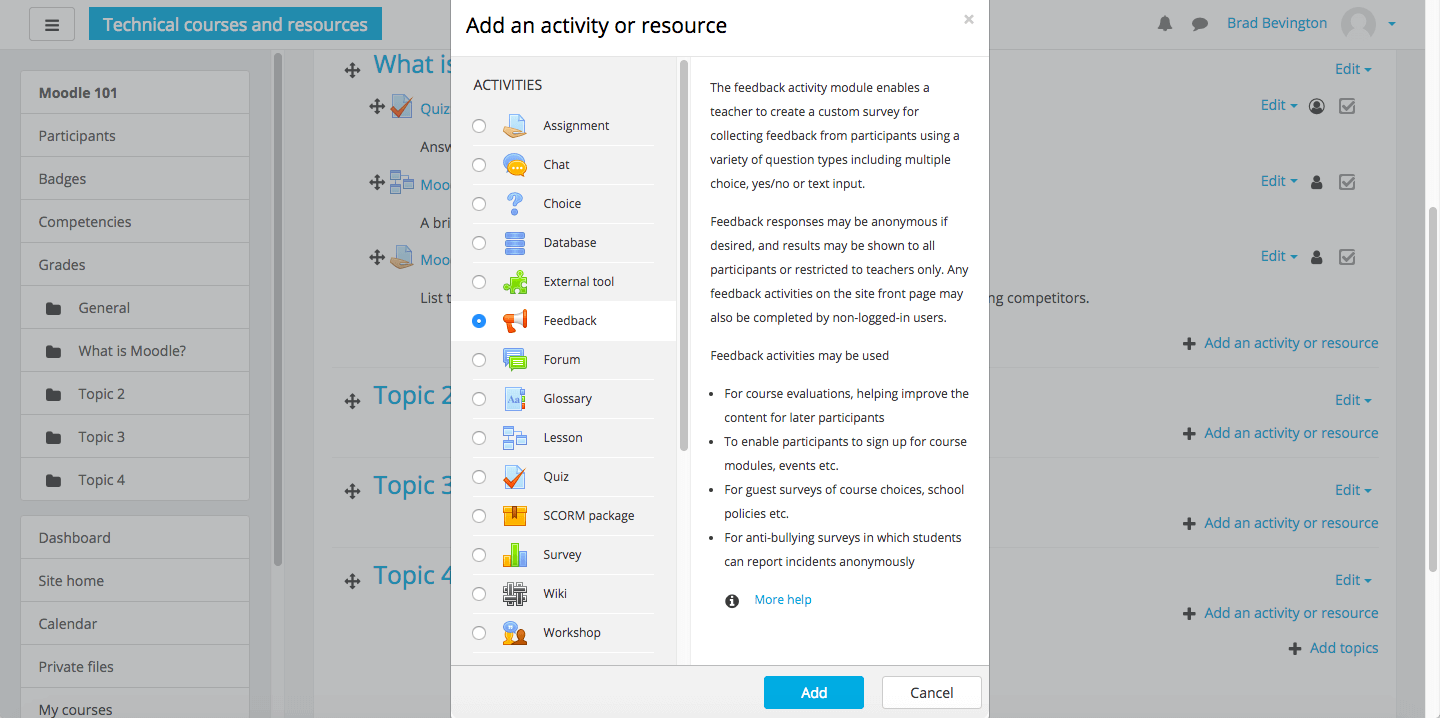
Task: Open Calendar in the side menu
Action: pyautogui.click(x=135, y=624)
